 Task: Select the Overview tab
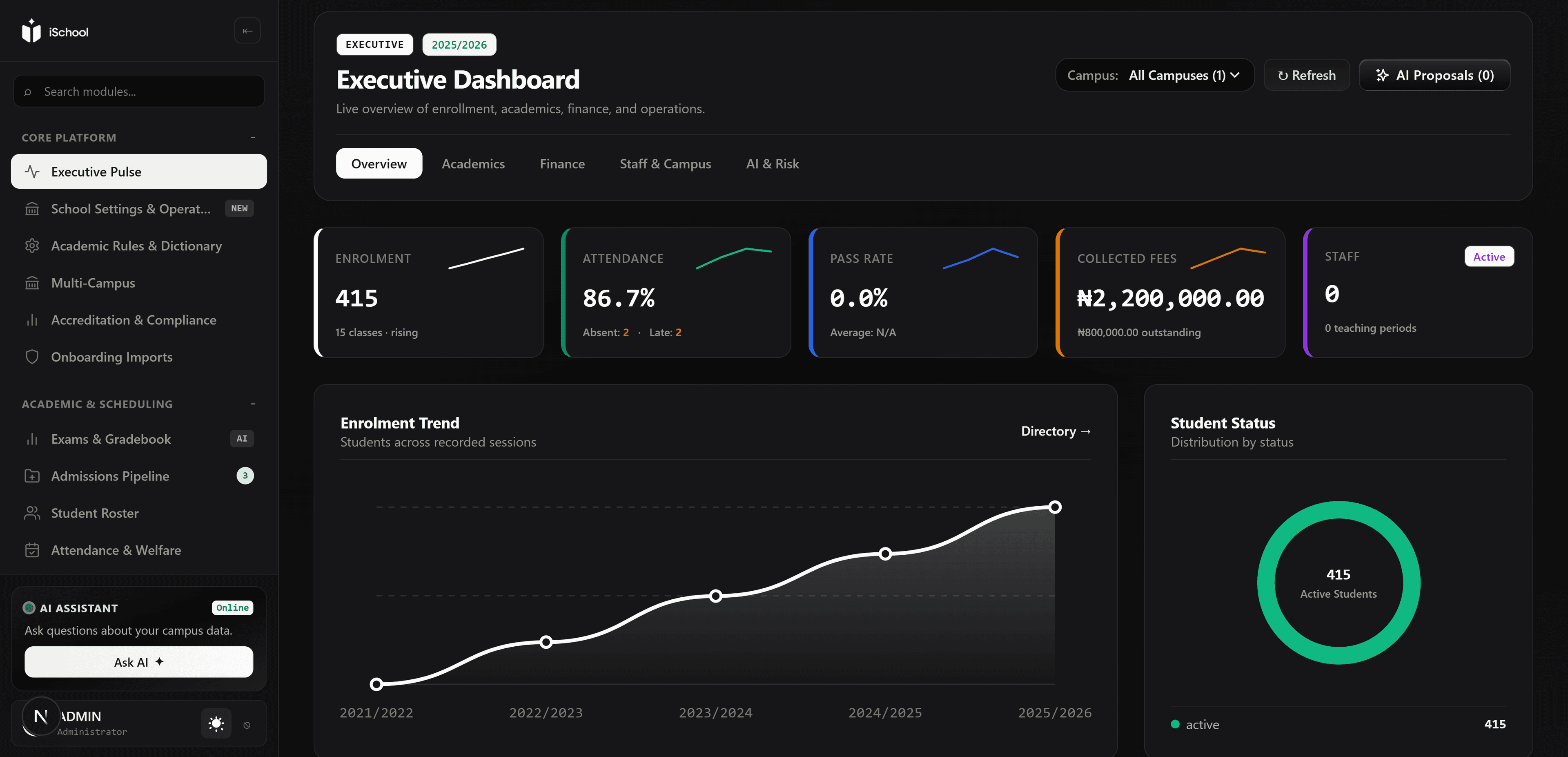point(379,163)
